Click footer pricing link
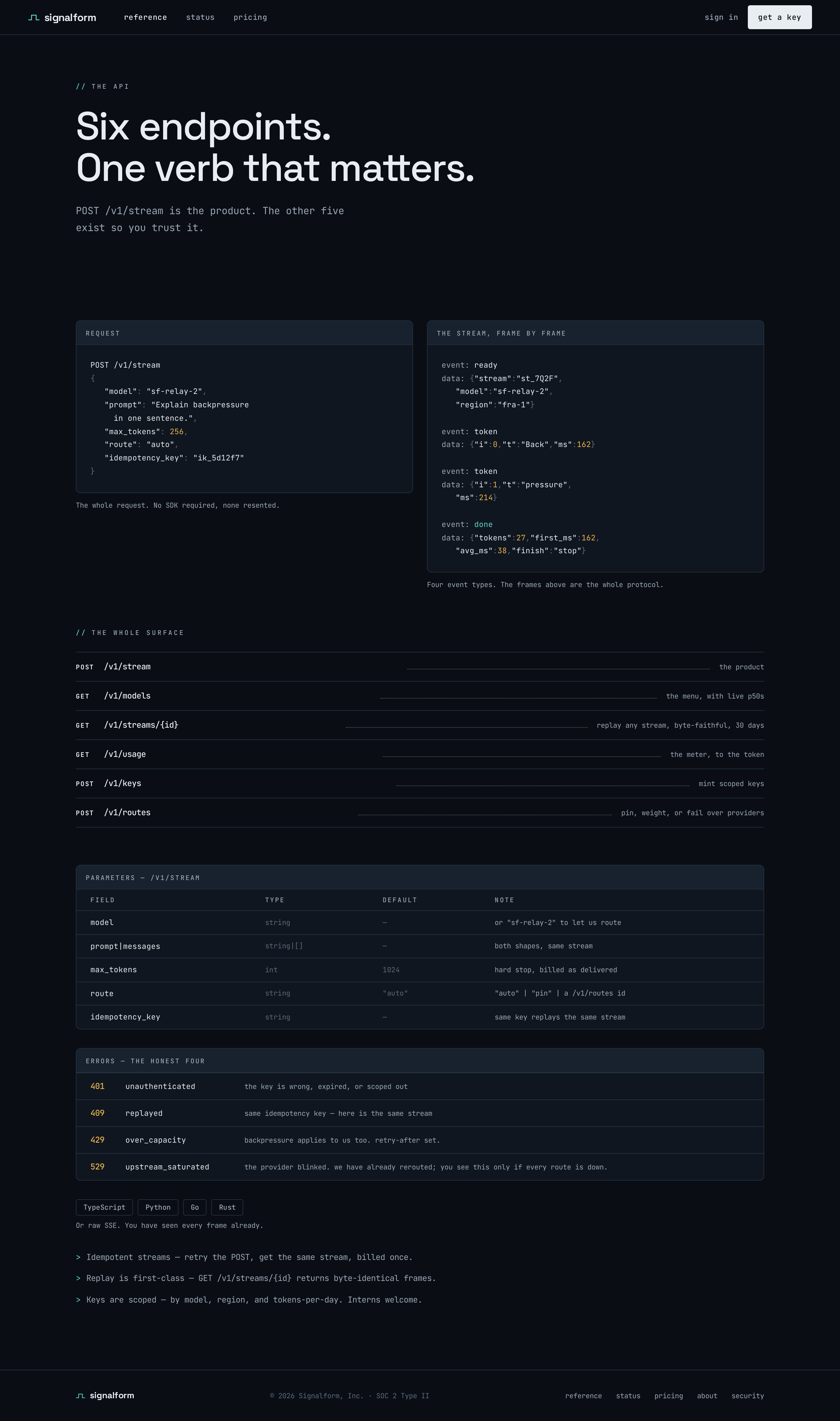Image resolution: width=840 pixels, height=1421 pixels. click(x=668, y=1396)
